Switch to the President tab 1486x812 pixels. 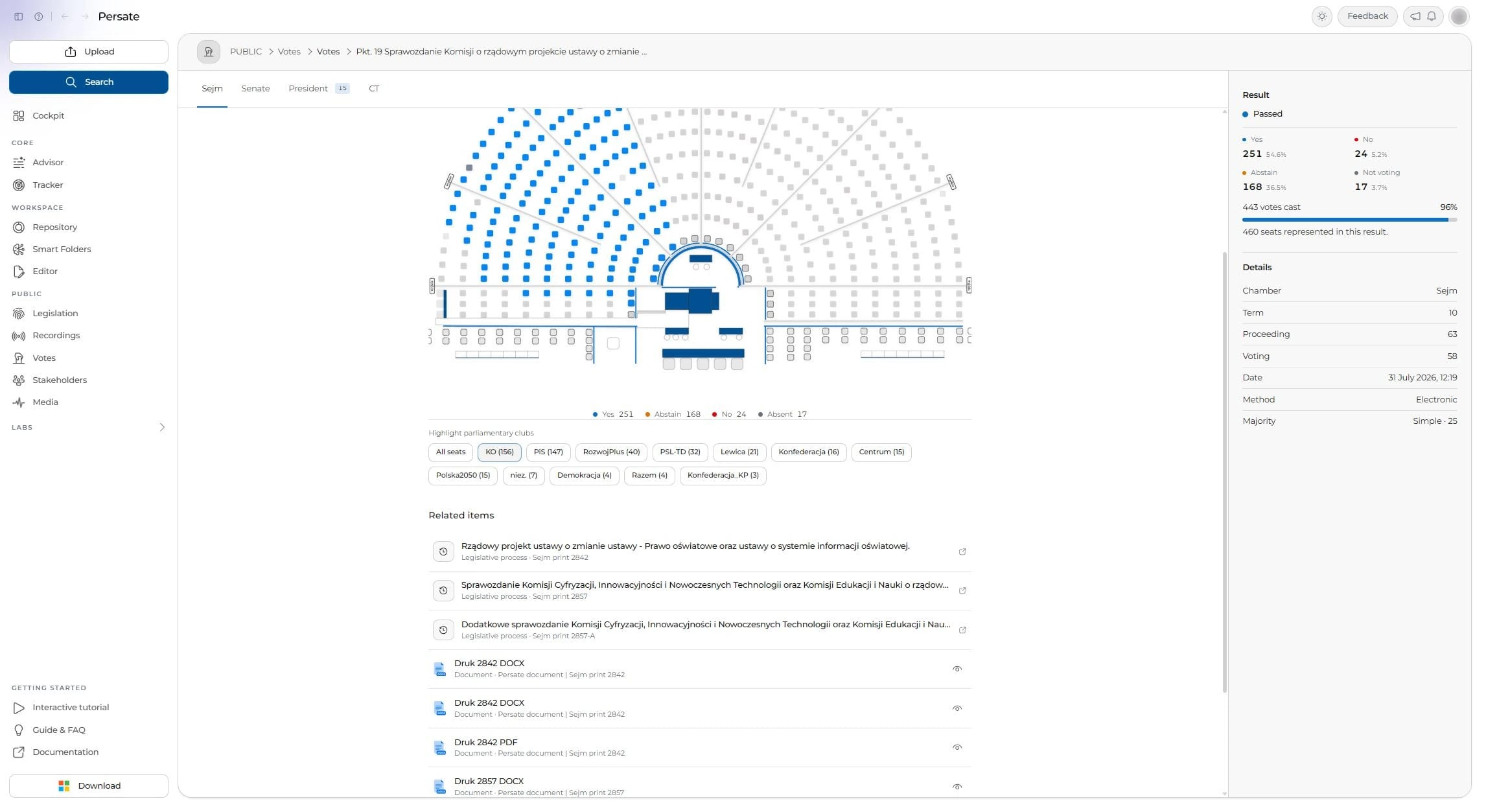319,89
